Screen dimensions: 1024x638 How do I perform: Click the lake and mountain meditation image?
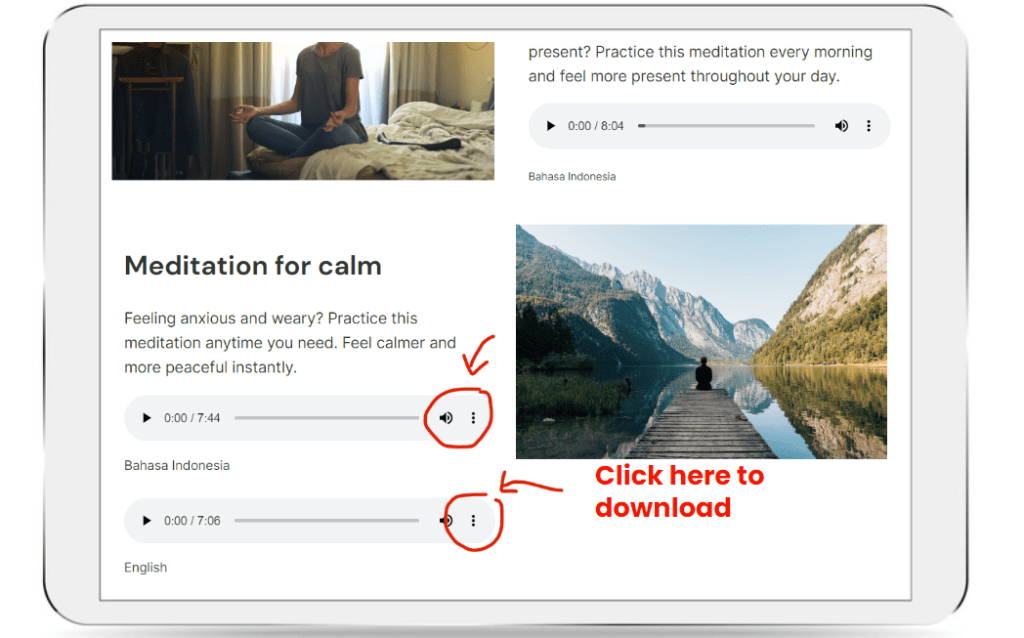pyautogui.click(x=701, y=342)
